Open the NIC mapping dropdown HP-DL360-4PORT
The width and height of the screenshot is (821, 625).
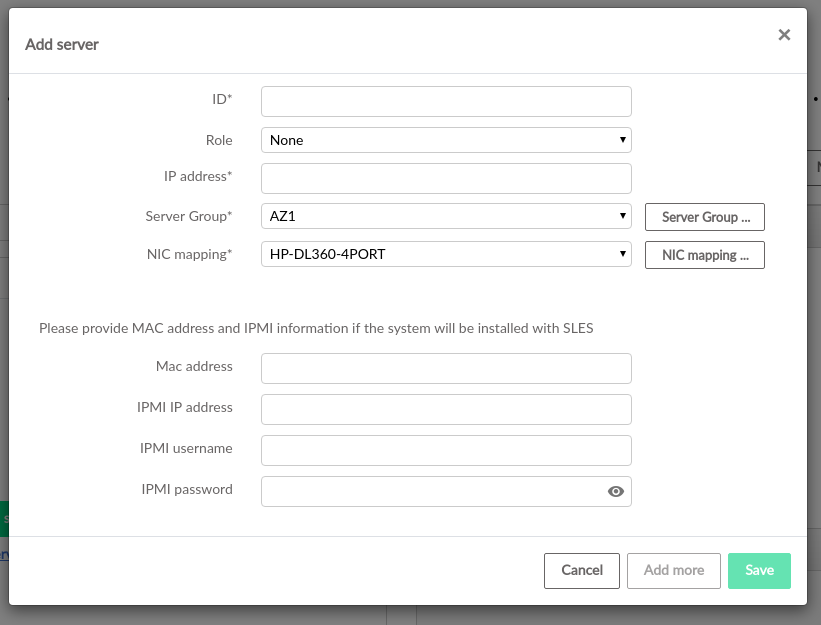446,254
